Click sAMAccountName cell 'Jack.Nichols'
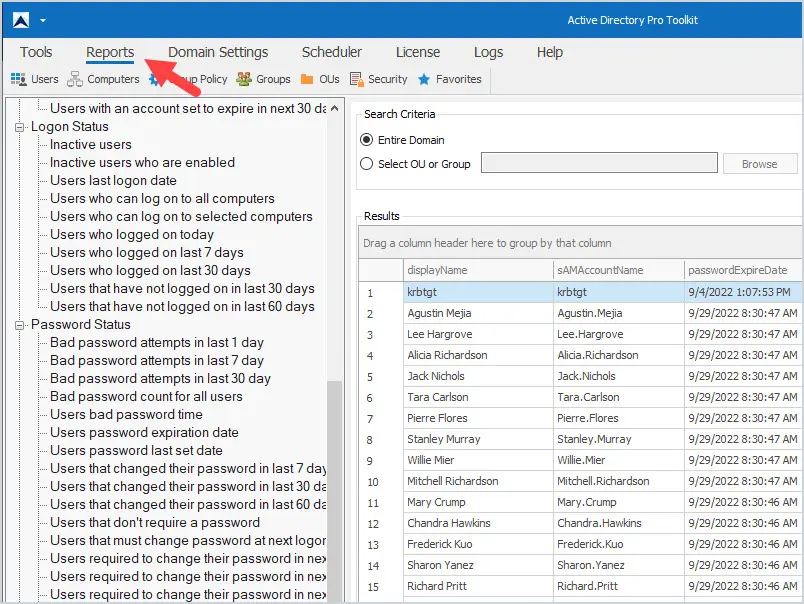Viewport: 804px width, 604px height. tap(619, 376)
